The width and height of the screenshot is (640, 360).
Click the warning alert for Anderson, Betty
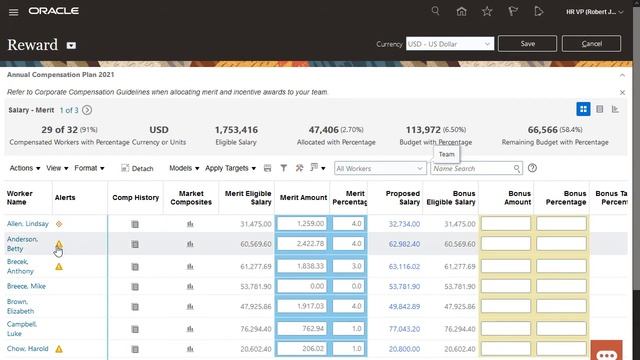tap(59, 244)
